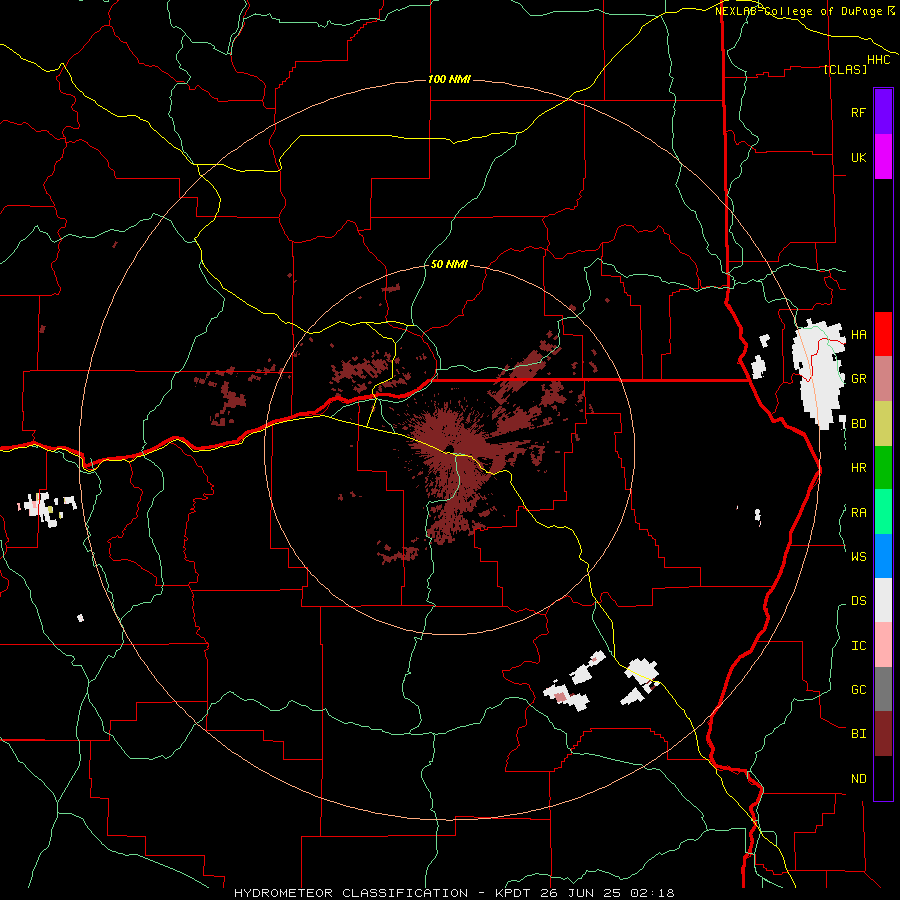Click the 02:18 timestamp

coord(652,893)
